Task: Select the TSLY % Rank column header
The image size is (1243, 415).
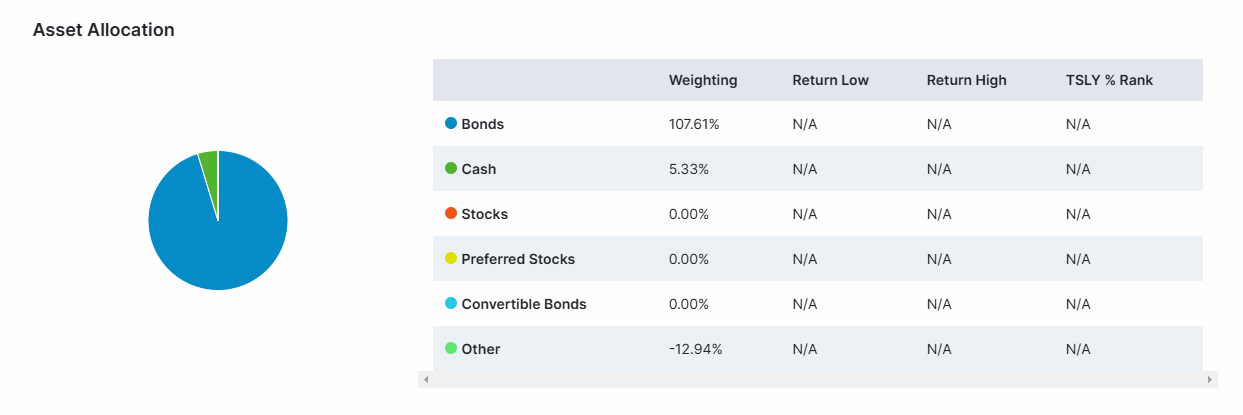Action: [1109, 80]
